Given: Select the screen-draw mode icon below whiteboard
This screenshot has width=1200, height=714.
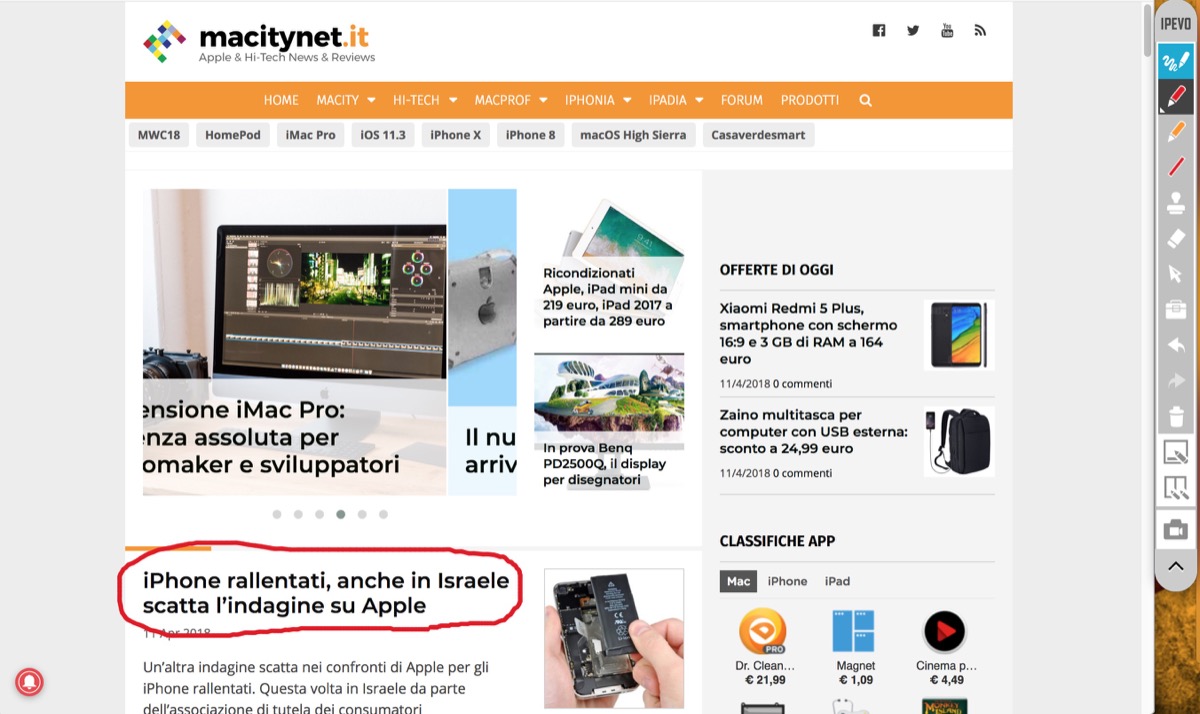Looking at the screenshot, I should click(x=1176, y=489).
